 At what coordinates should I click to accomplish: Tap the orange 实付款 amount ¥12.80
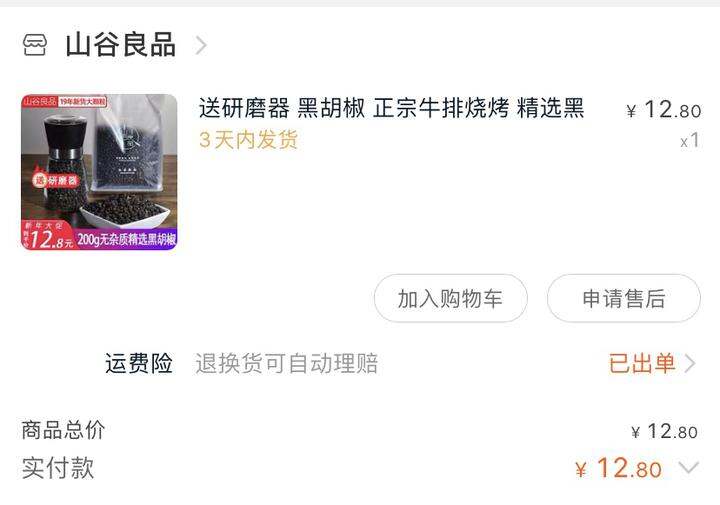click(618, 468)
